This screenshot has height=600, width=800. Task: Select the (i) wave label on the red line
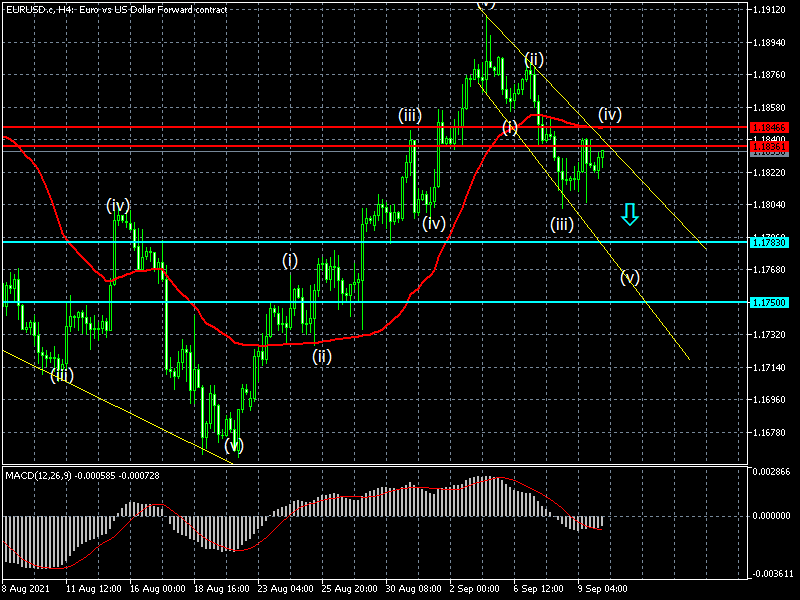pos(511,127)
